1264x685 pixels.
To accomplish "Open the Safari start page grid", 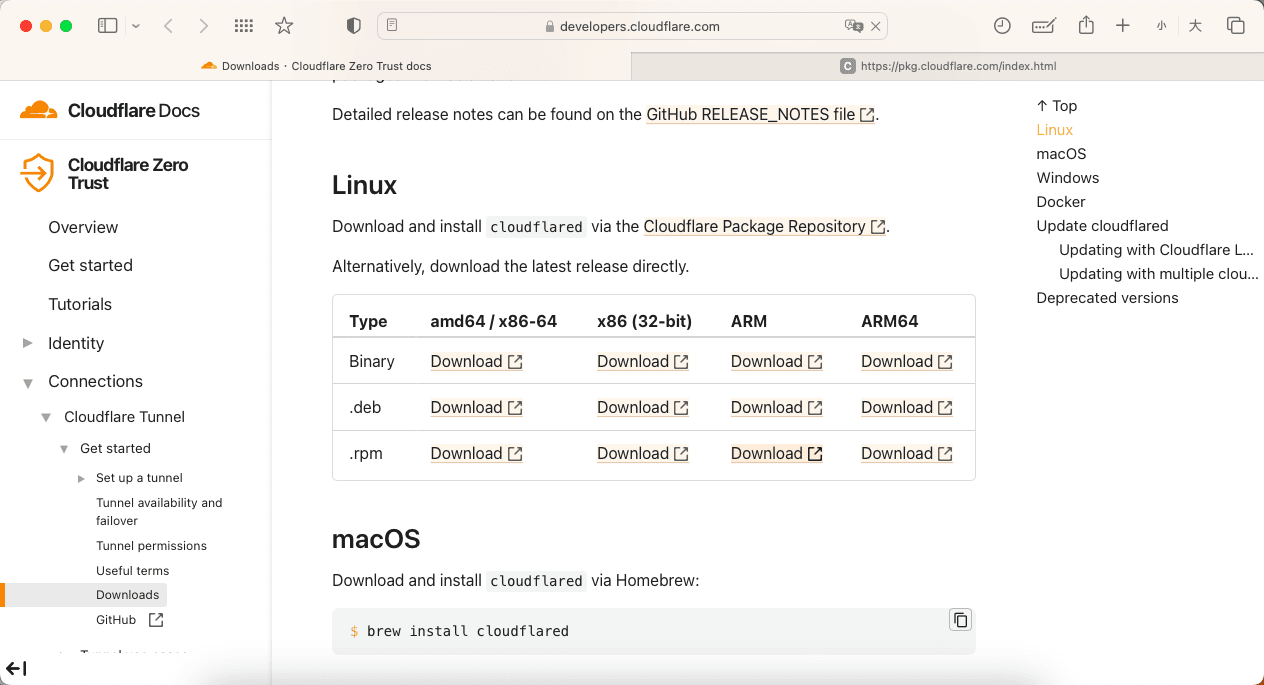I will [x=243, y=26].
